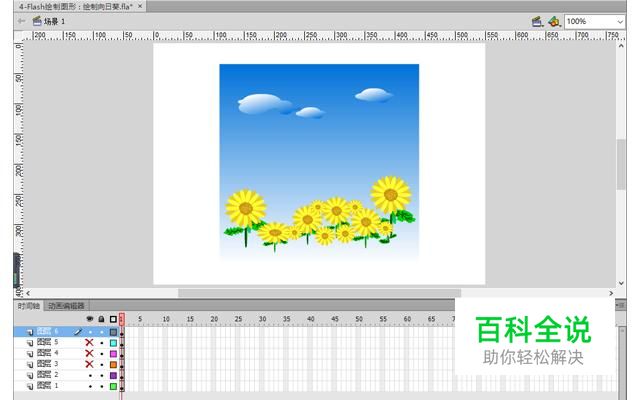The image size is (640, 400).
Task: Click the red playhead at frame 1
Action: pyautogui.click(x=122, y=319)
